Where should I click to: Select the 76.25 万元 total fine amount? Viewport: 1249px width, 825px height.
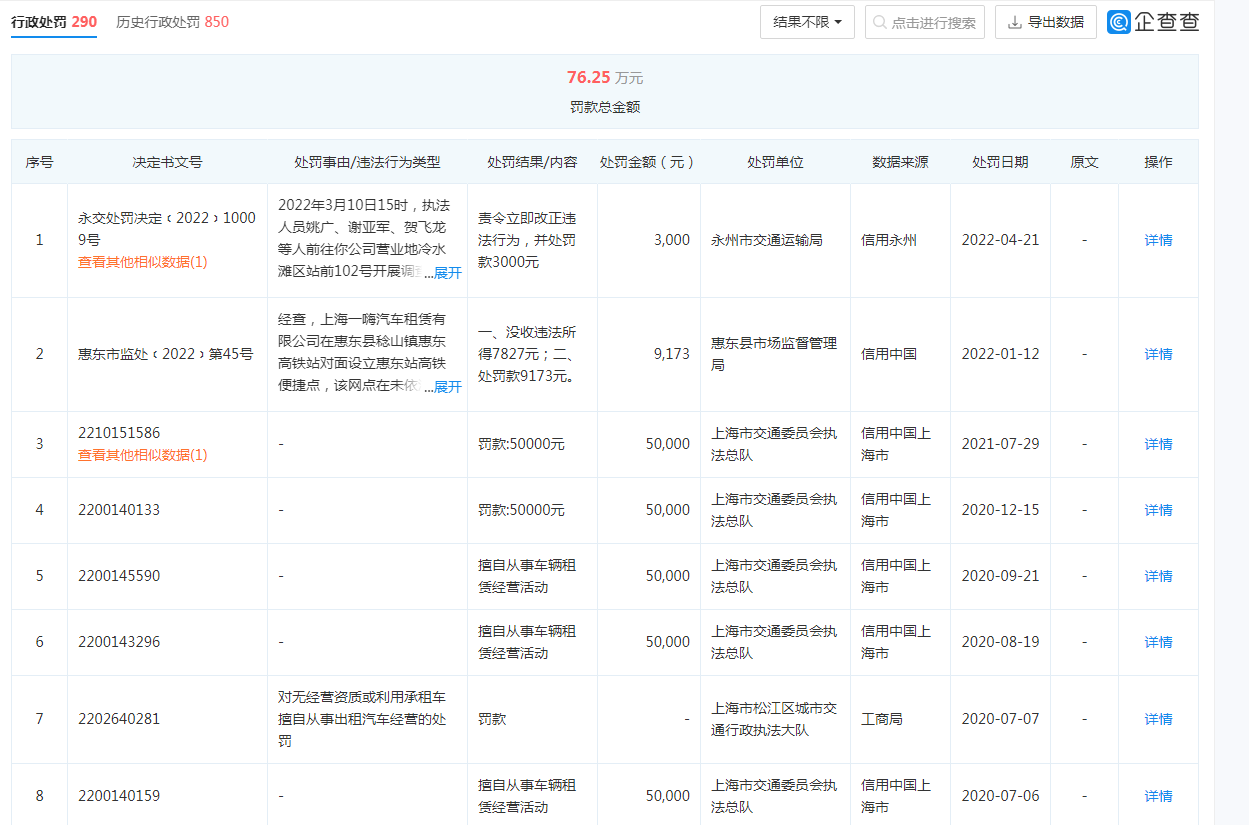tap(605, 77)
